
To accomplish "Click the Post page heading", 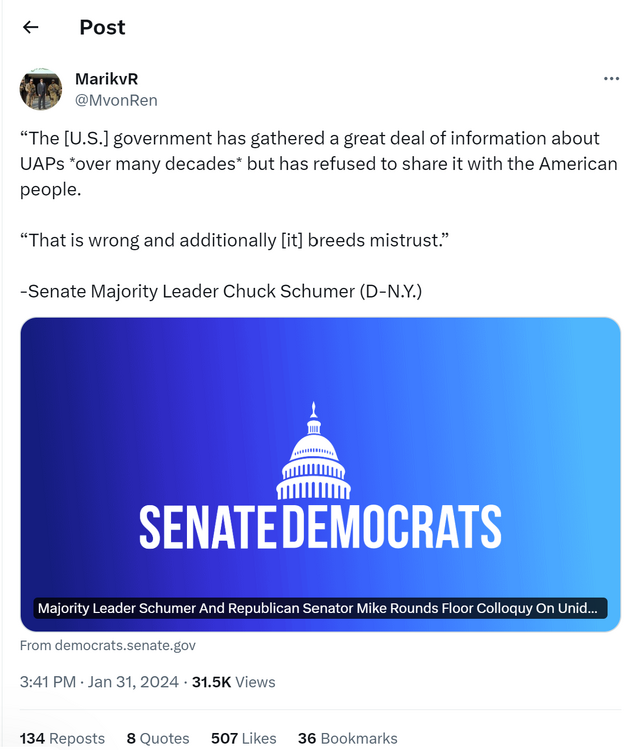I will pyautogui.click(x=102, y=27).
